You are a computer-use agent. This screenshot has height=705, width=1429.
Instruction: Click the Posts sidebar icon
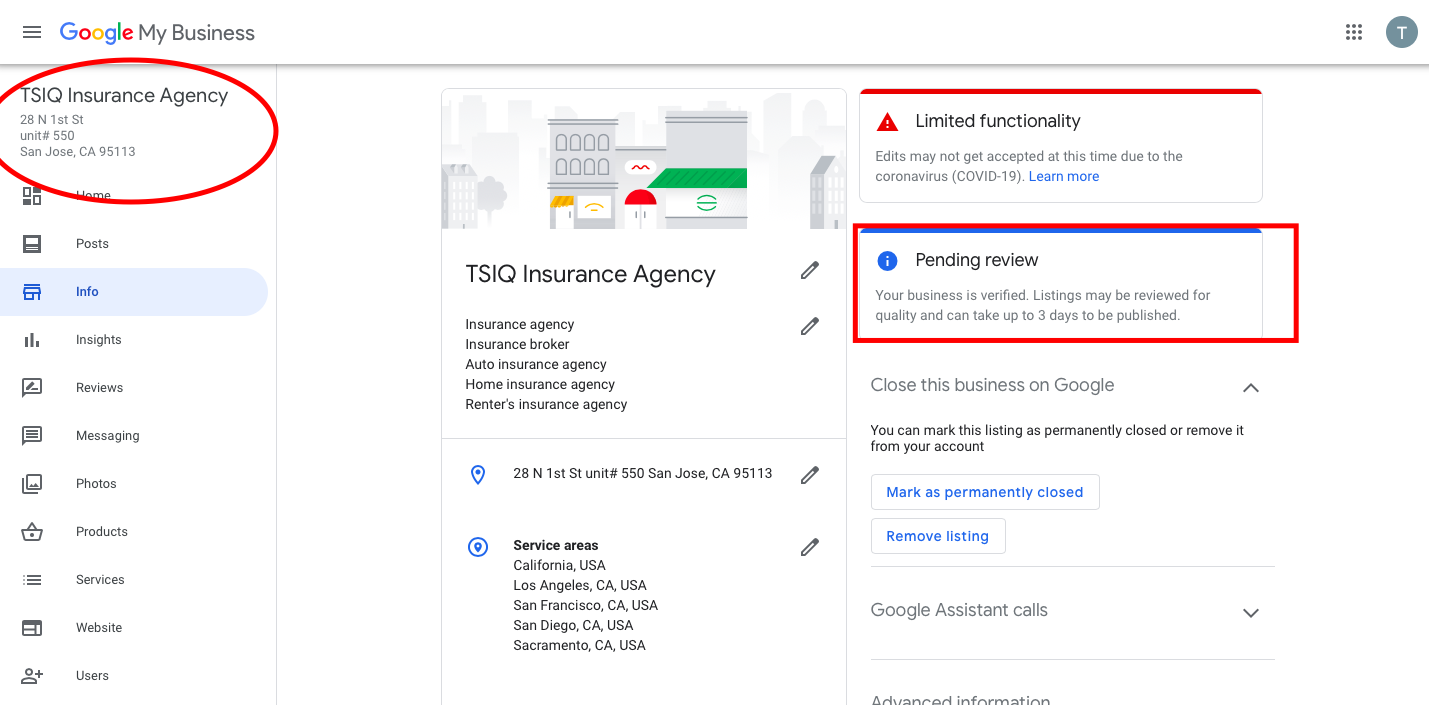click(32, 244)
